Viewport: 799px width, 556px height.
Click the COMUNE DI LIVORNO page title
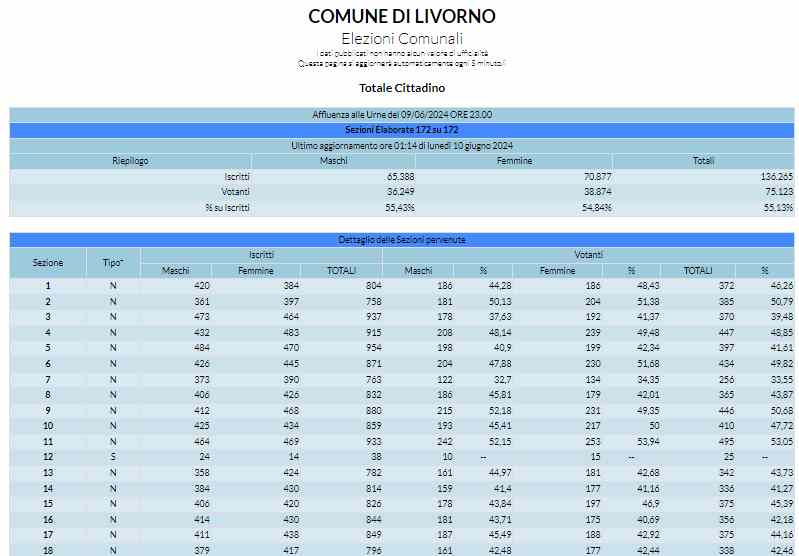pos(401,16)
